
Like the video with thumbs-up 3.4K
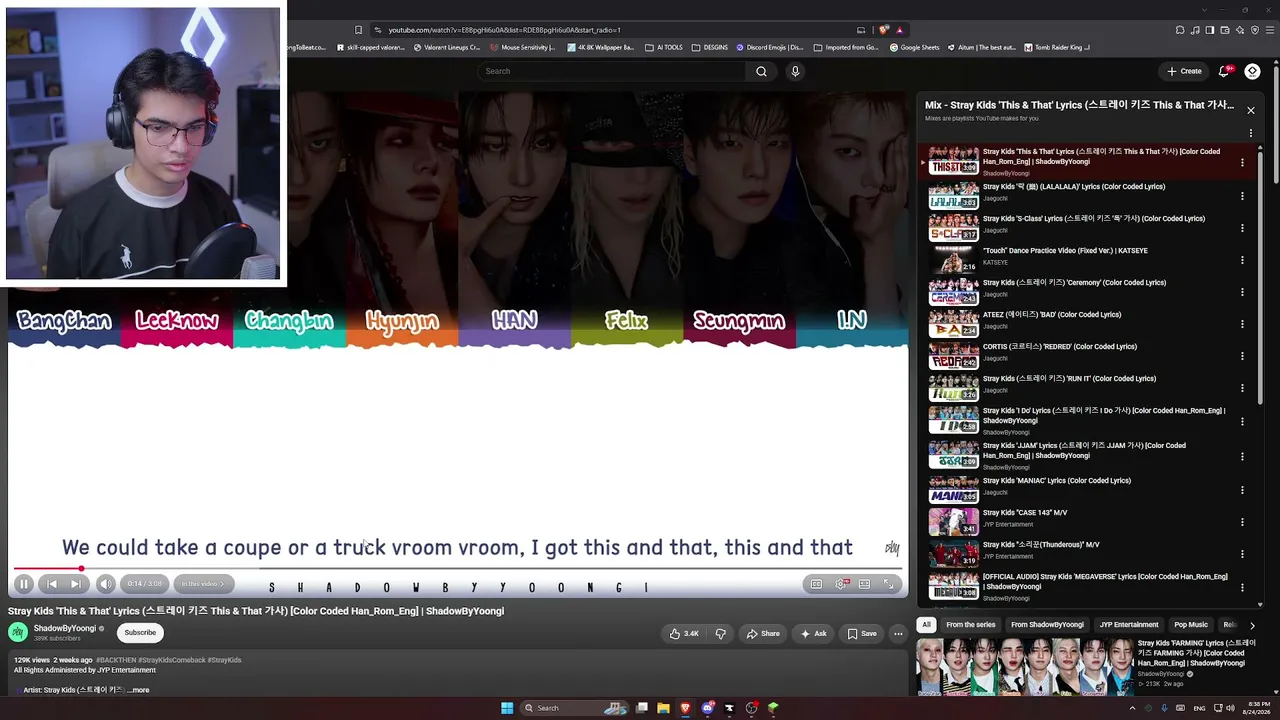[684, 633]
